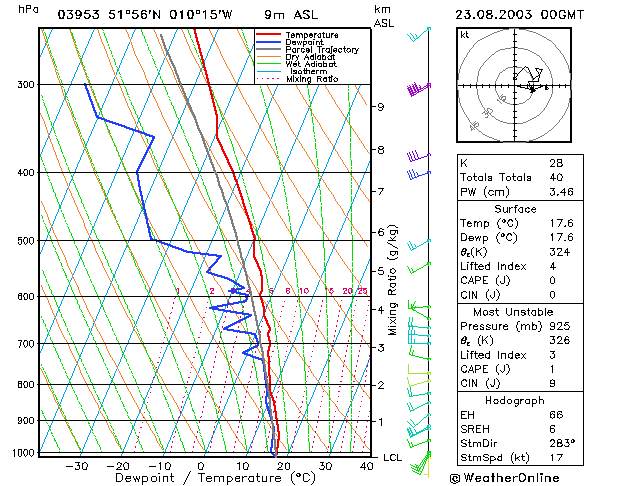Click the 400 hPa pressure label
Screen dimensions: 629x486
pos(26,172)
